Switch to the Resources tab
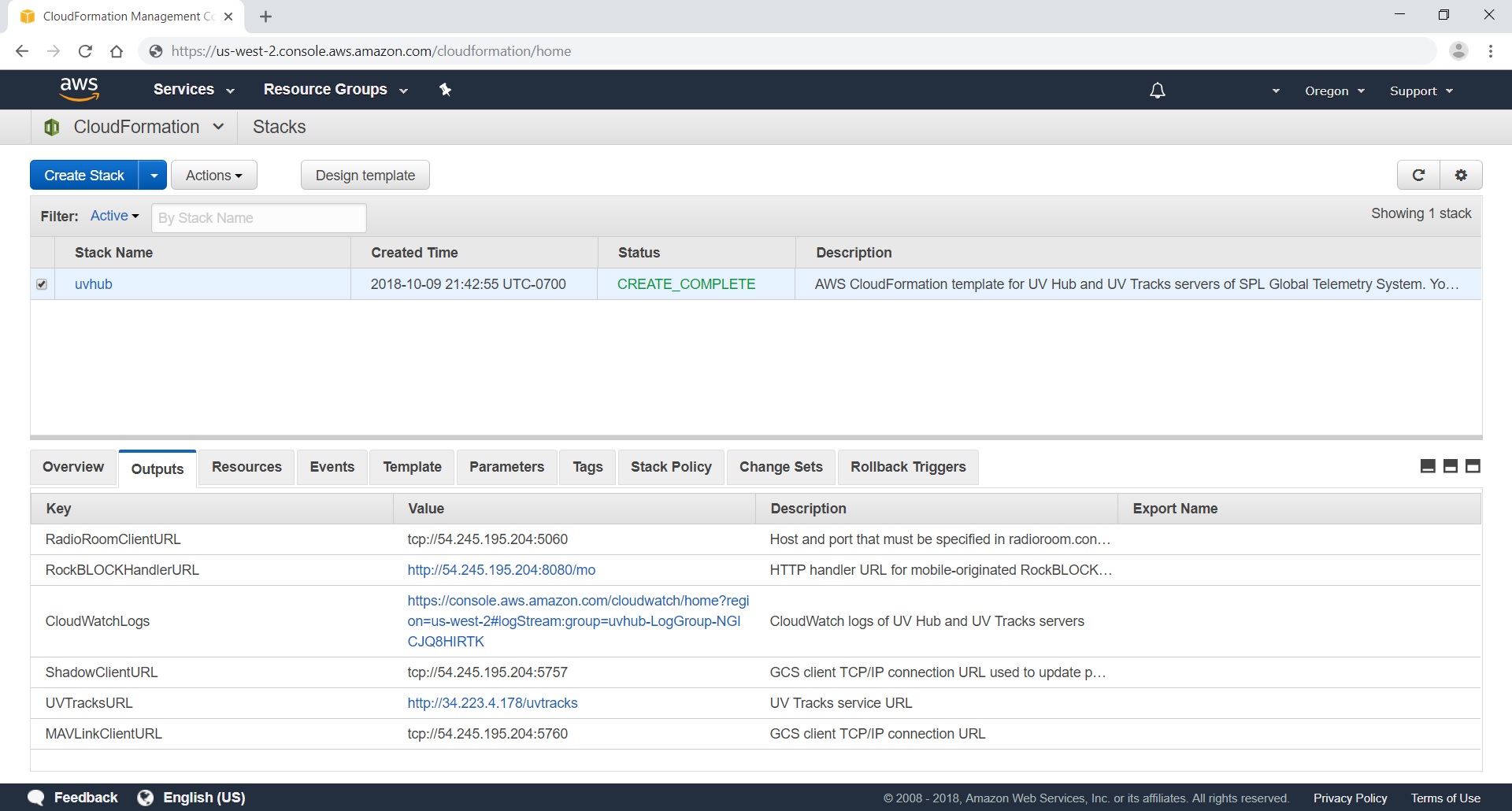Image resolution: width=1512 pixels, height=811 pixels. tap(246, 467)
